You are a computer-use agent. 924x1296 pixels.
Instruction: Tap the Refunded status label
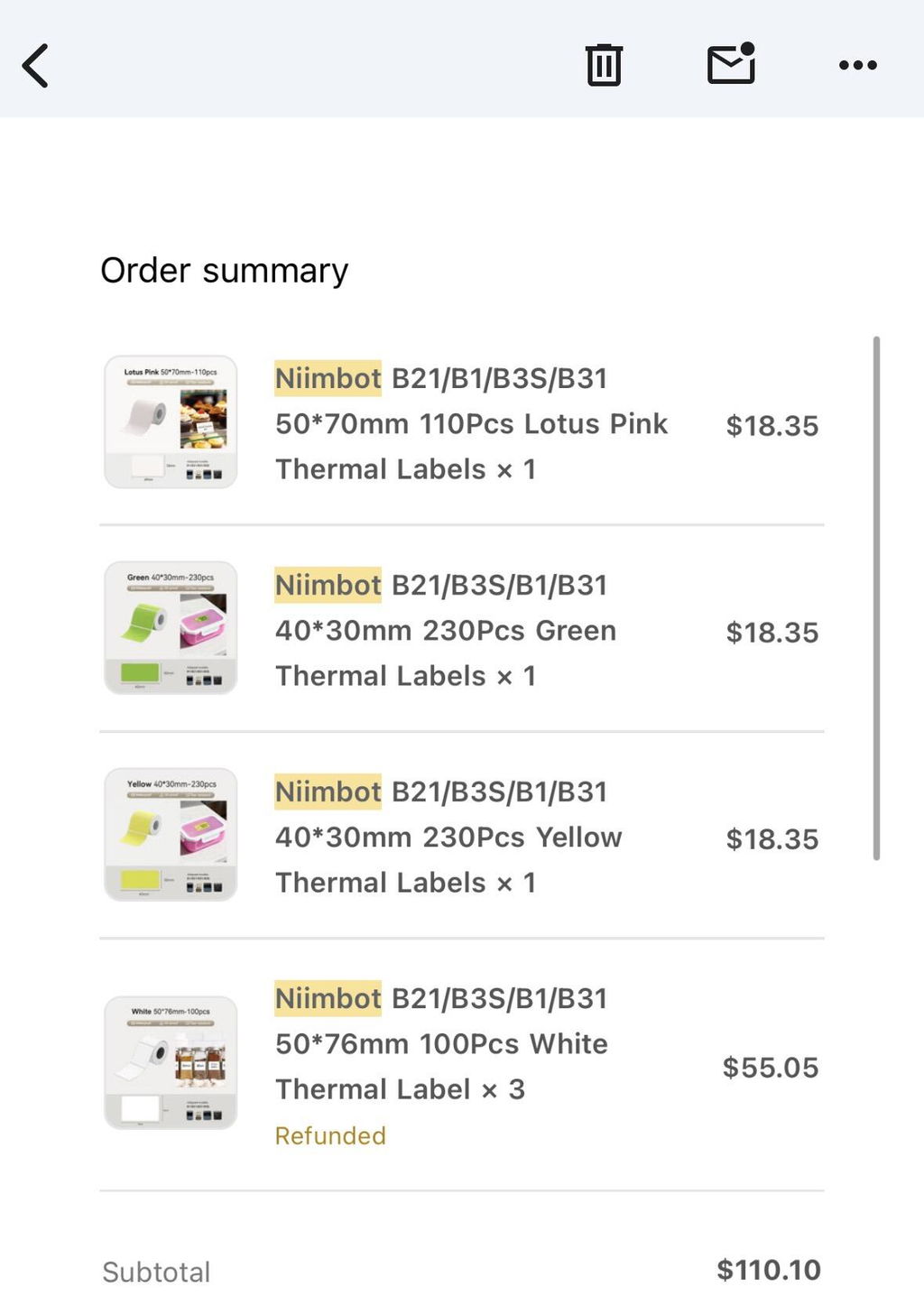[x=330, y=1135]
